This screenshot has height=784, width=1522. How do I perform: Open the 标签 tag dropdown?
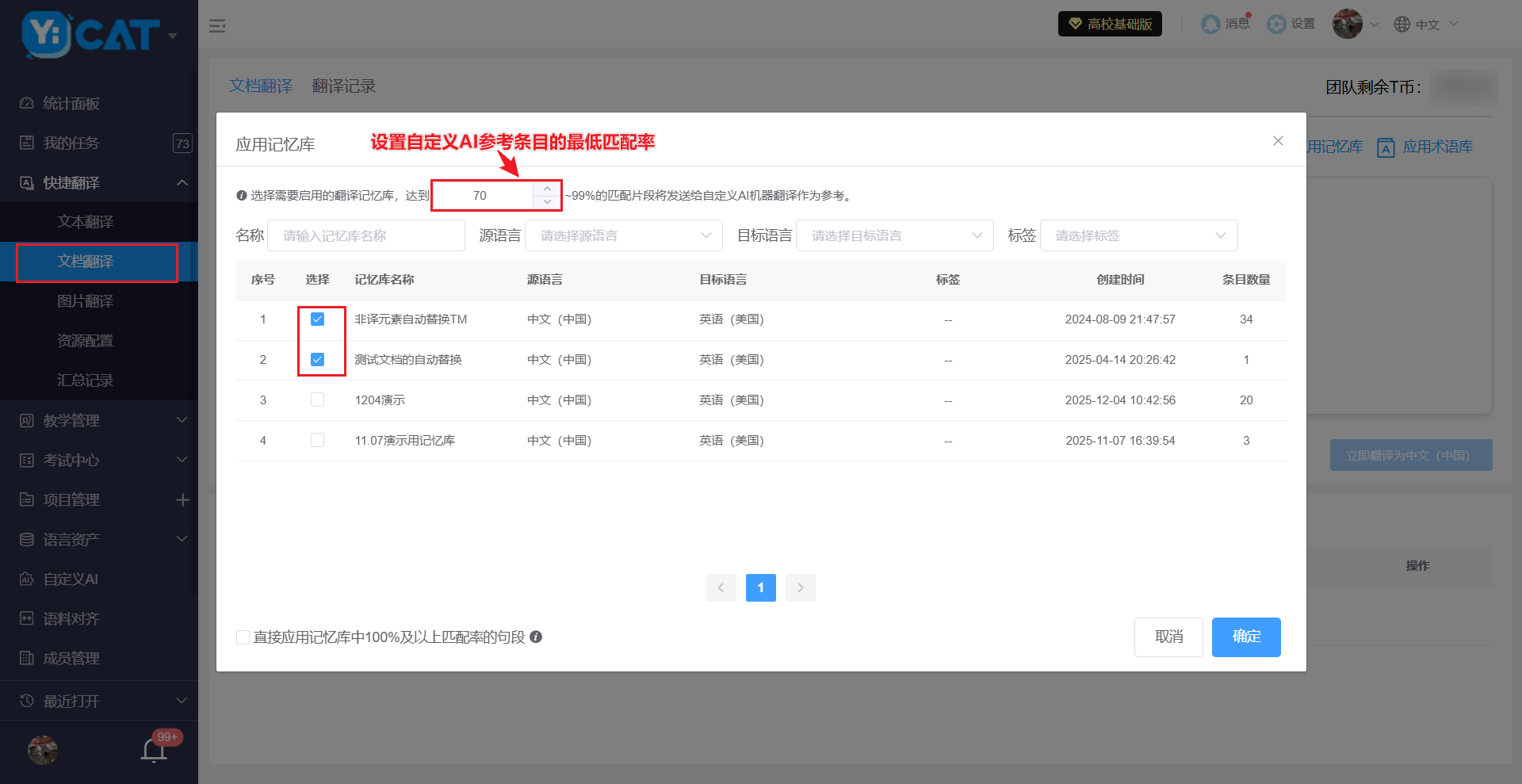point(1138,235)
